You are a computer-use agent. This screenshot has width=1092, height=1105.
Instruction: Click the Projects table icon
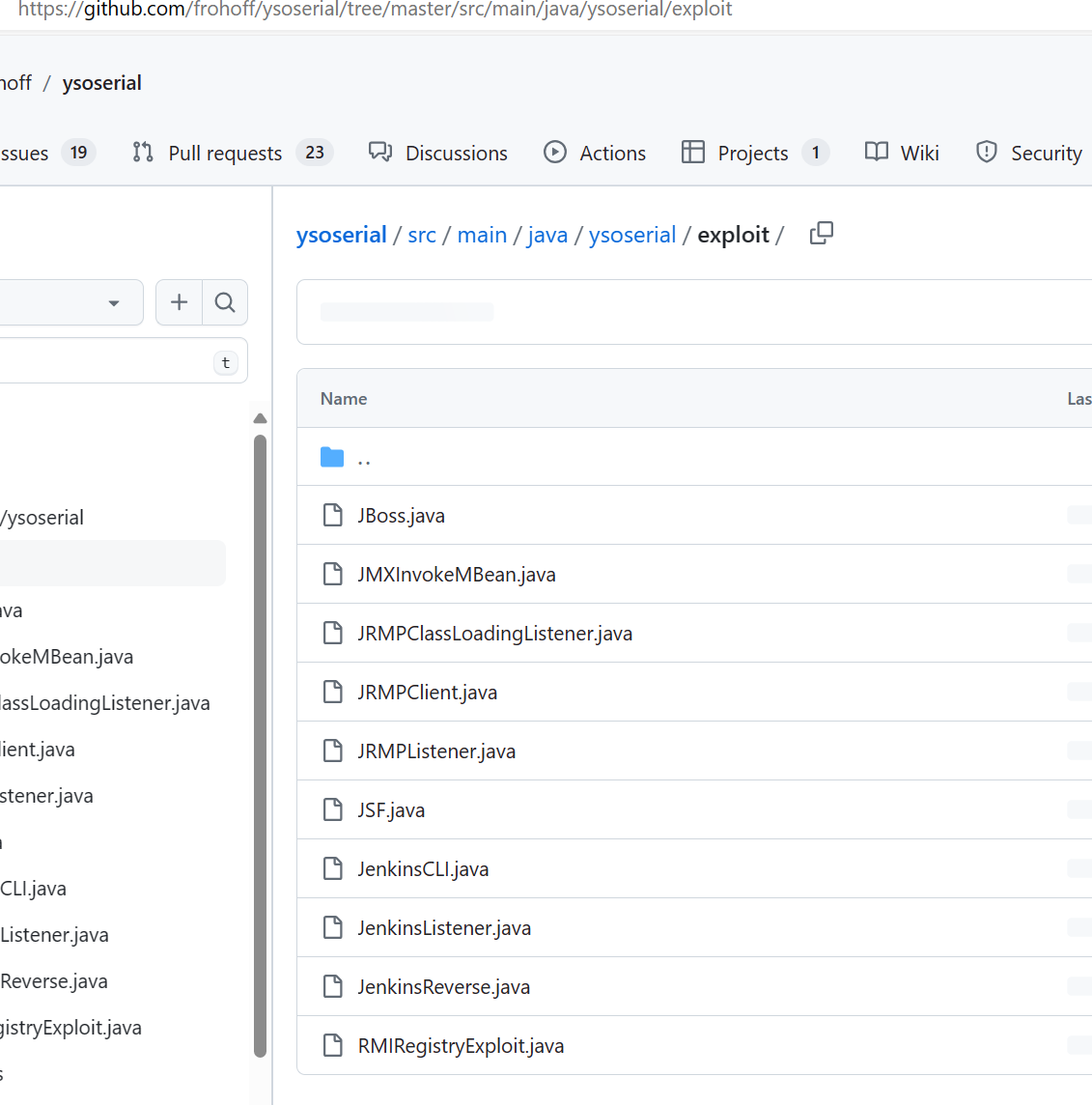click(693, 153)
